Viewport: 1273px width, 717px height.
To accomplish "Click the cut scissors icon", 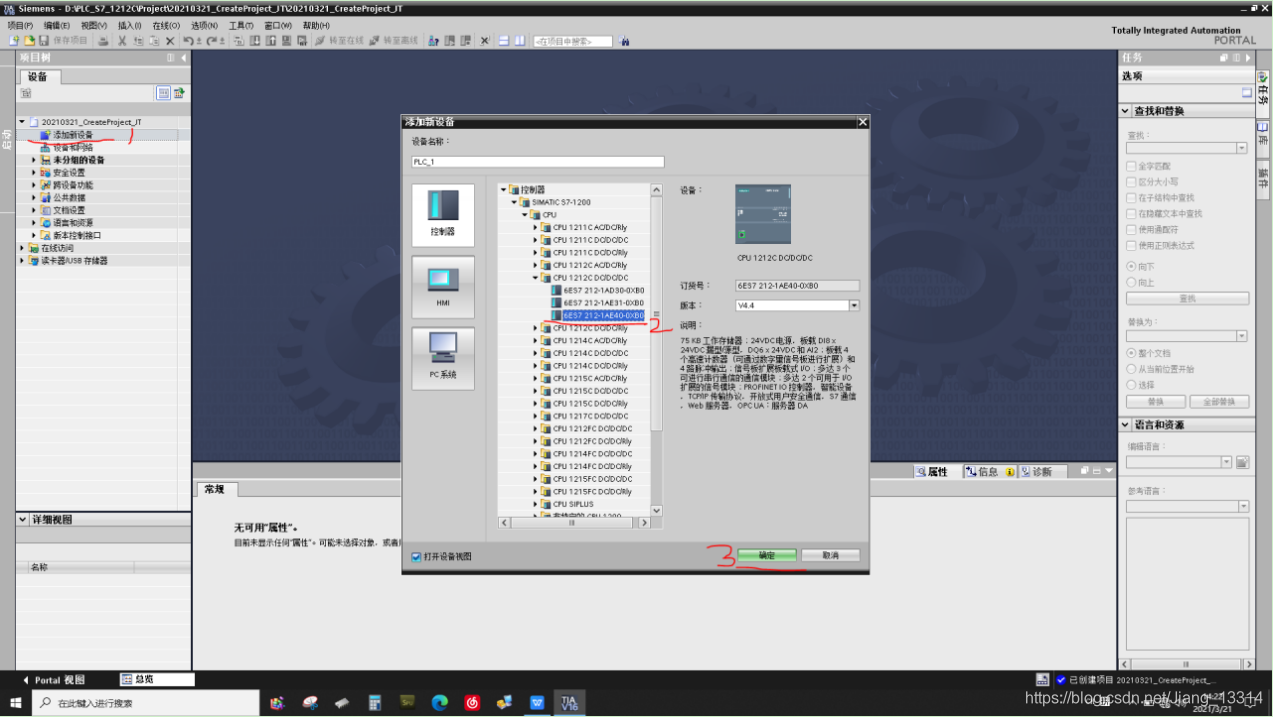I will pos(122,40).
